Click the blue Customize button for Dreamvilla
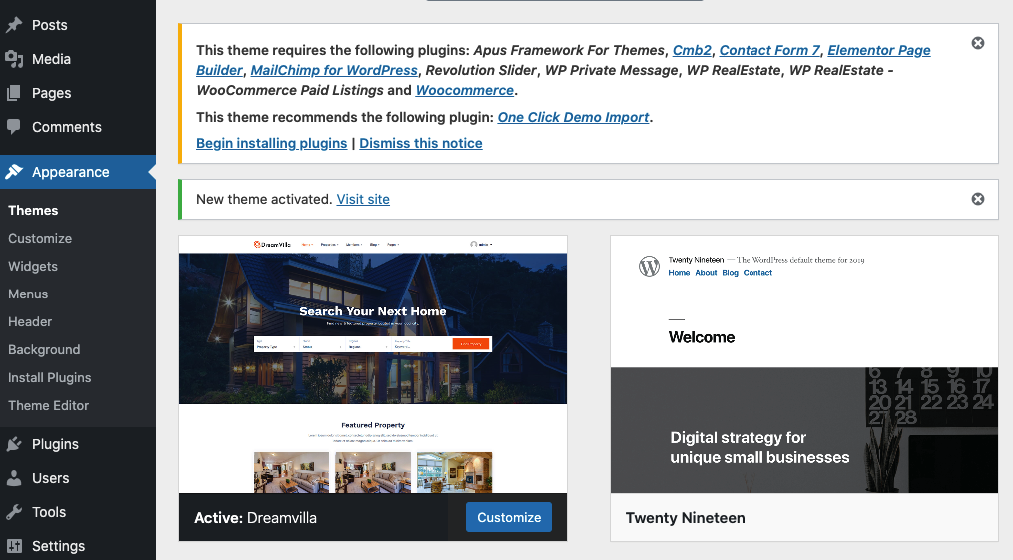 [x=509, y=517]
